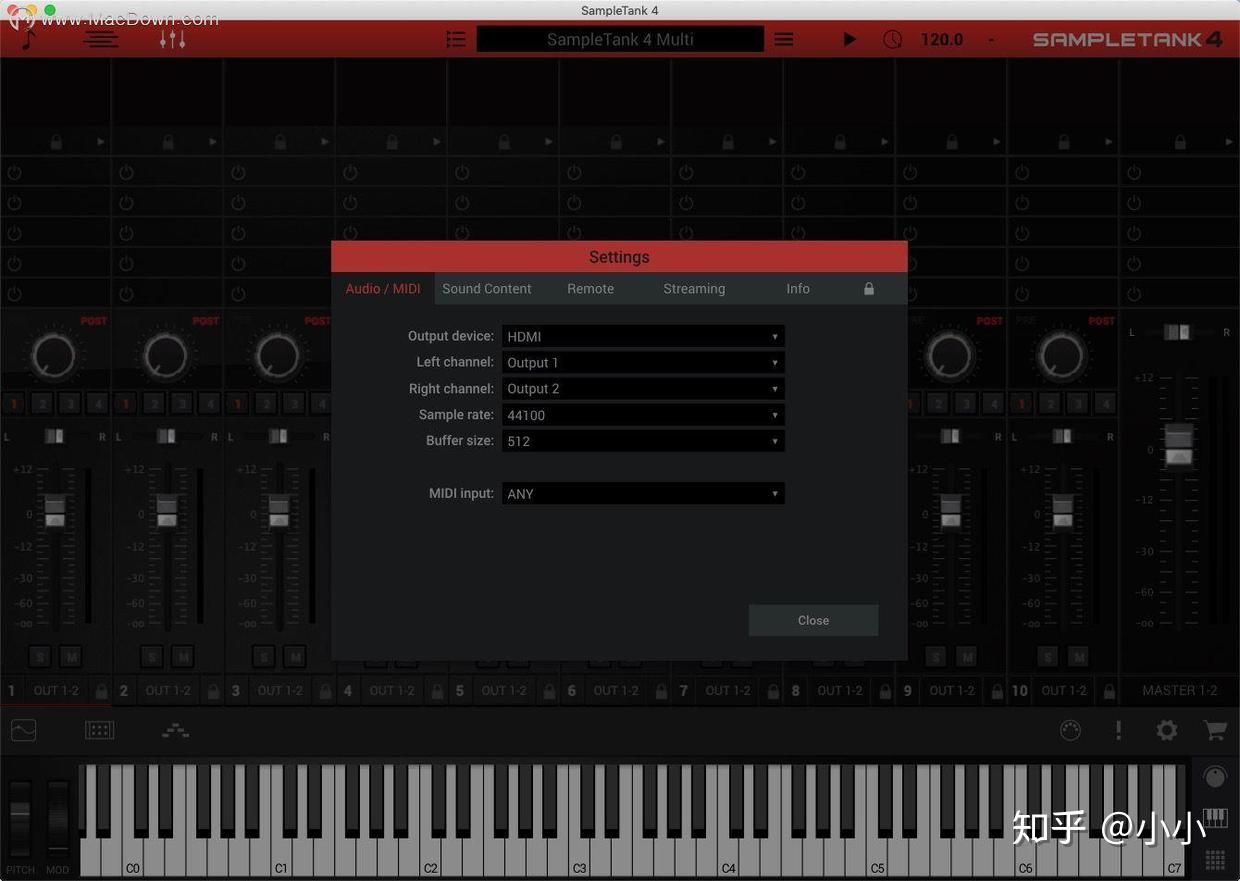Click OUT 1-2 on channel 3

280,690
